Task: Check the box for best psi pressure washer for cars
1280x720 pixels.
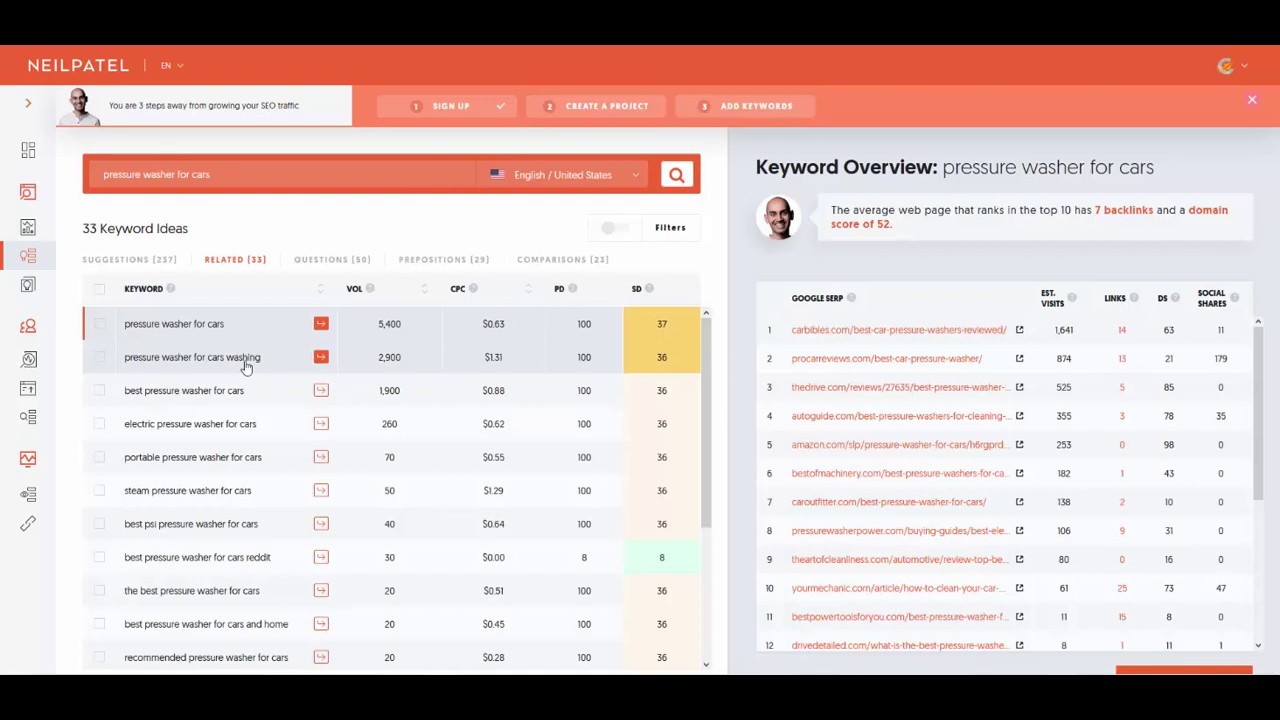Action: [99, 524]
